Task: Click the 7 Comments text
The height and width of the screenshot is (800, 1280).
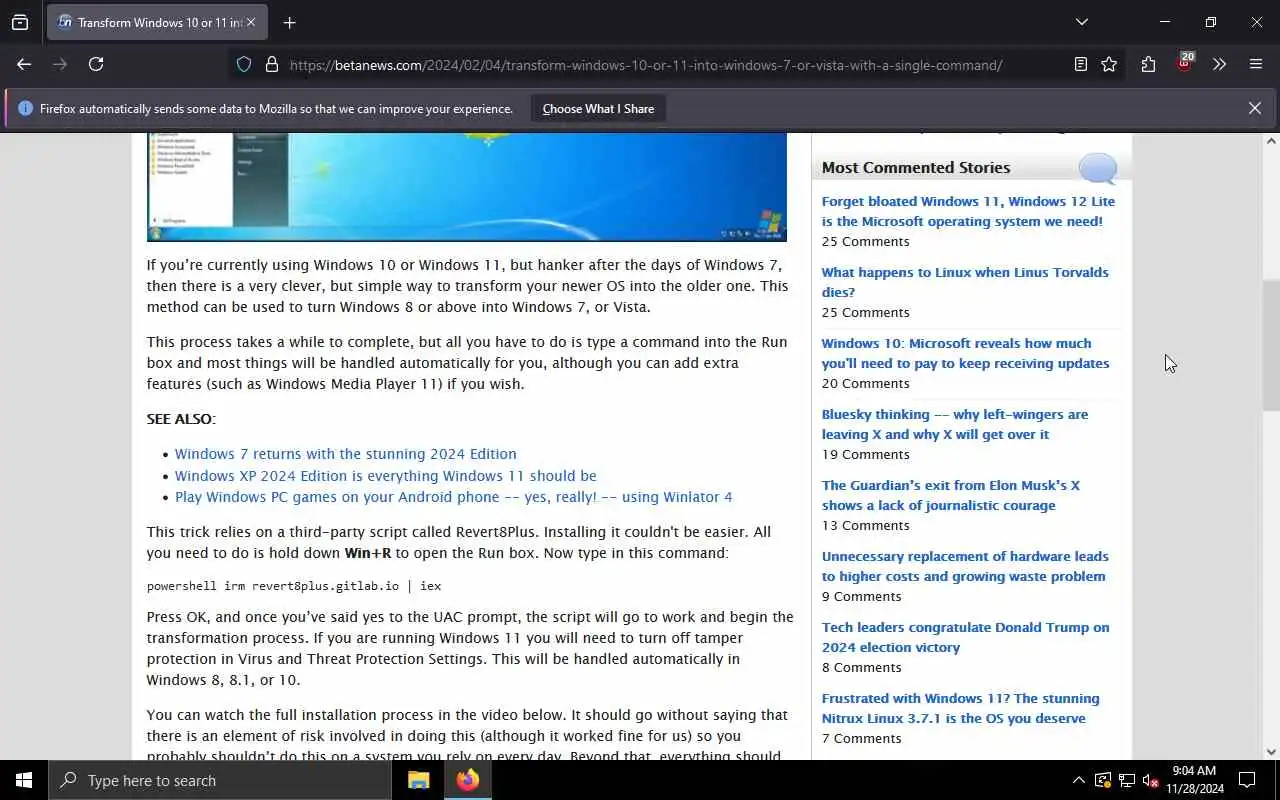Action: [861, 738]
